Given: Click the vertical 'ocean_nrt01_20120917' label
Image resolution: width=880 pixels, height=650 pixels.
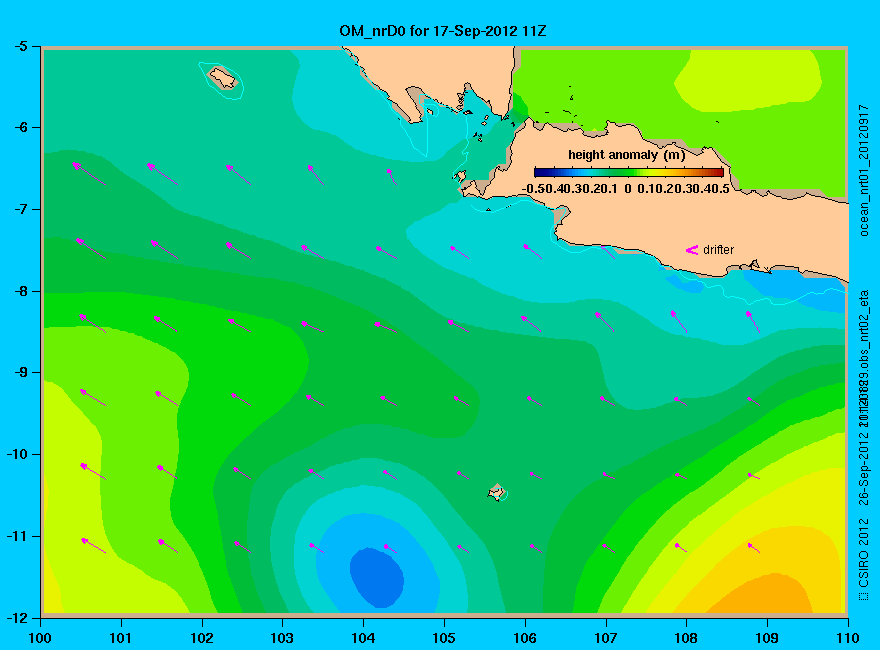Looking at the screenshot, I should pos(864,170).
